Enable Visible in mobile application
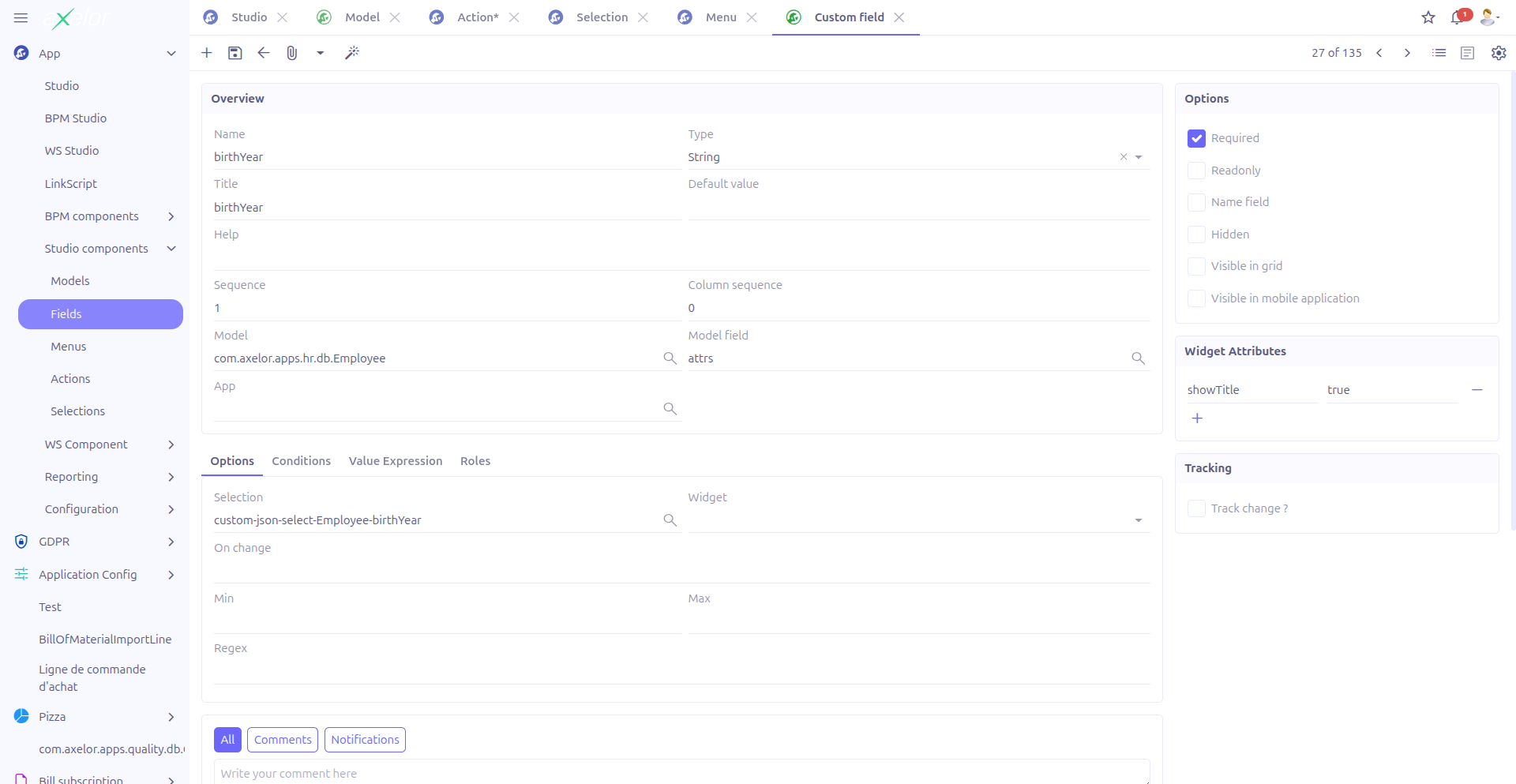This screenshot has width=1516, height=784. 1197,298
